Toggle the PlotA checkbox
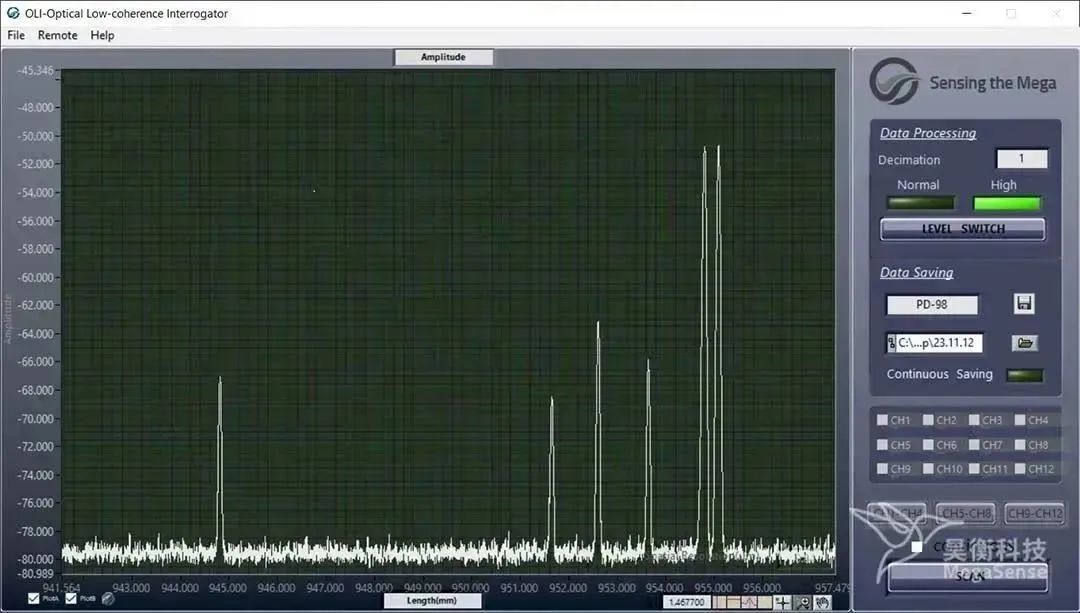The width and height of the screenshot is (1080, 613). point(35,599)
